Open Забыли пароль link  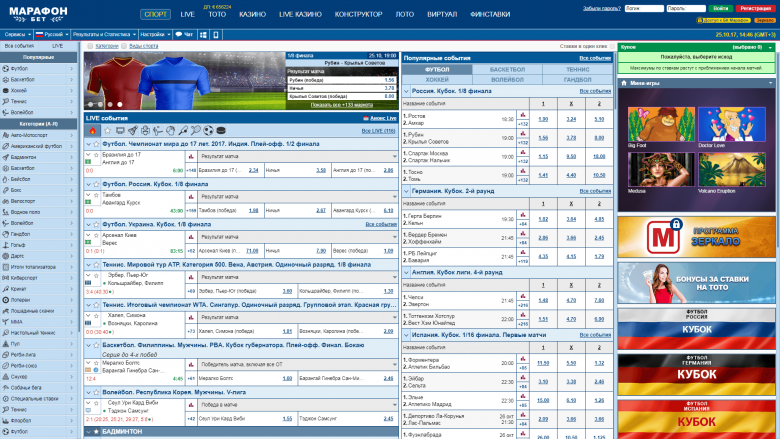point(602,8)
